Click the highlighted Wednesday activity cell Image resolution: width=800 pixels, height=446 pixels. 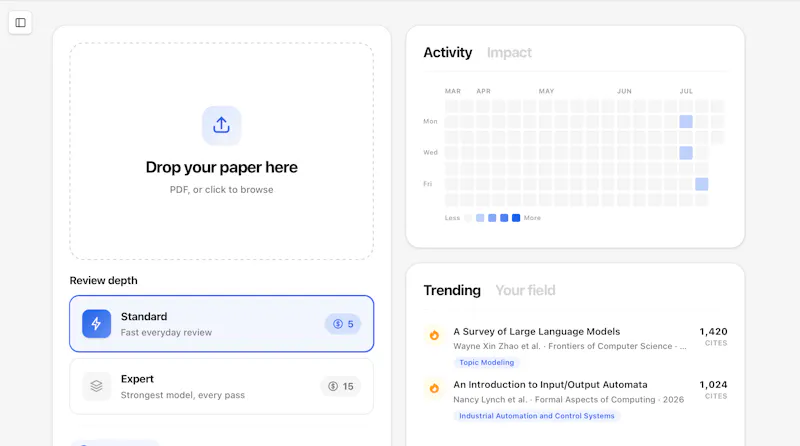pyautogui.click(x=686, y=153)
